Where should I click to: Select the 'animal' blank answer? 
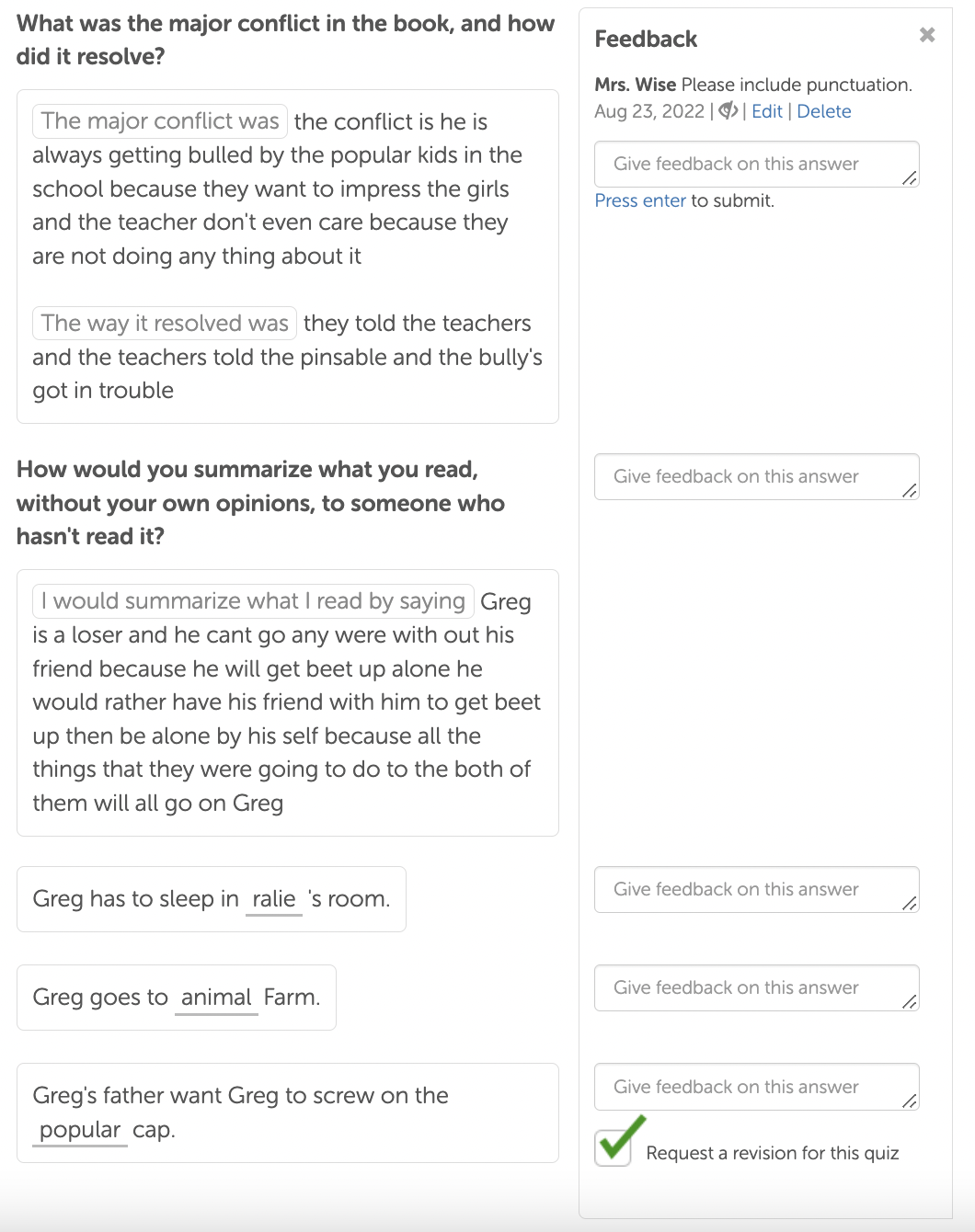pyautogui.click(x=216, y=998)
